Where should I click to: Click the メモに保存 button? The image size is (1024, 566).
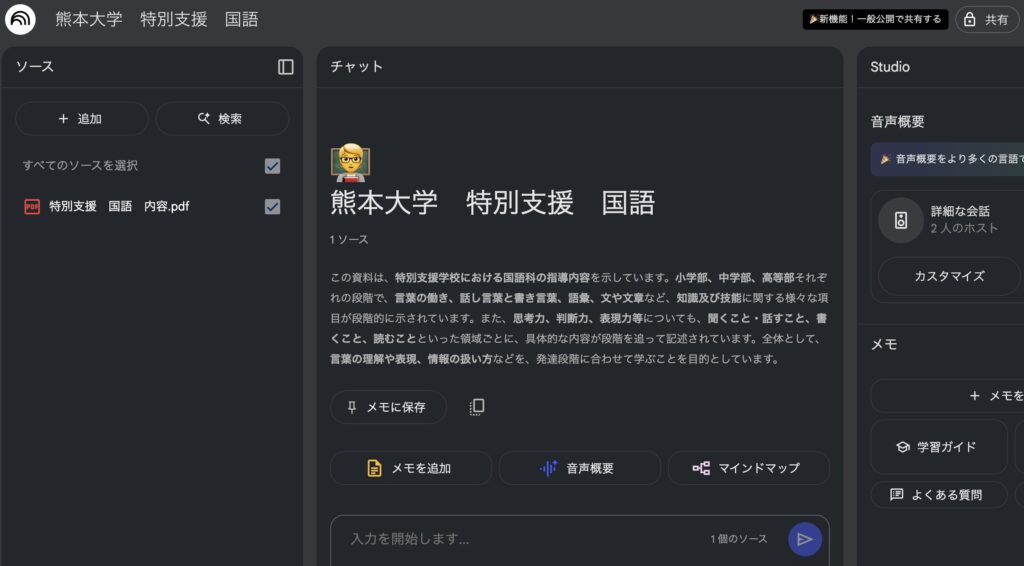pyautogui.click(x=388, y=407)
